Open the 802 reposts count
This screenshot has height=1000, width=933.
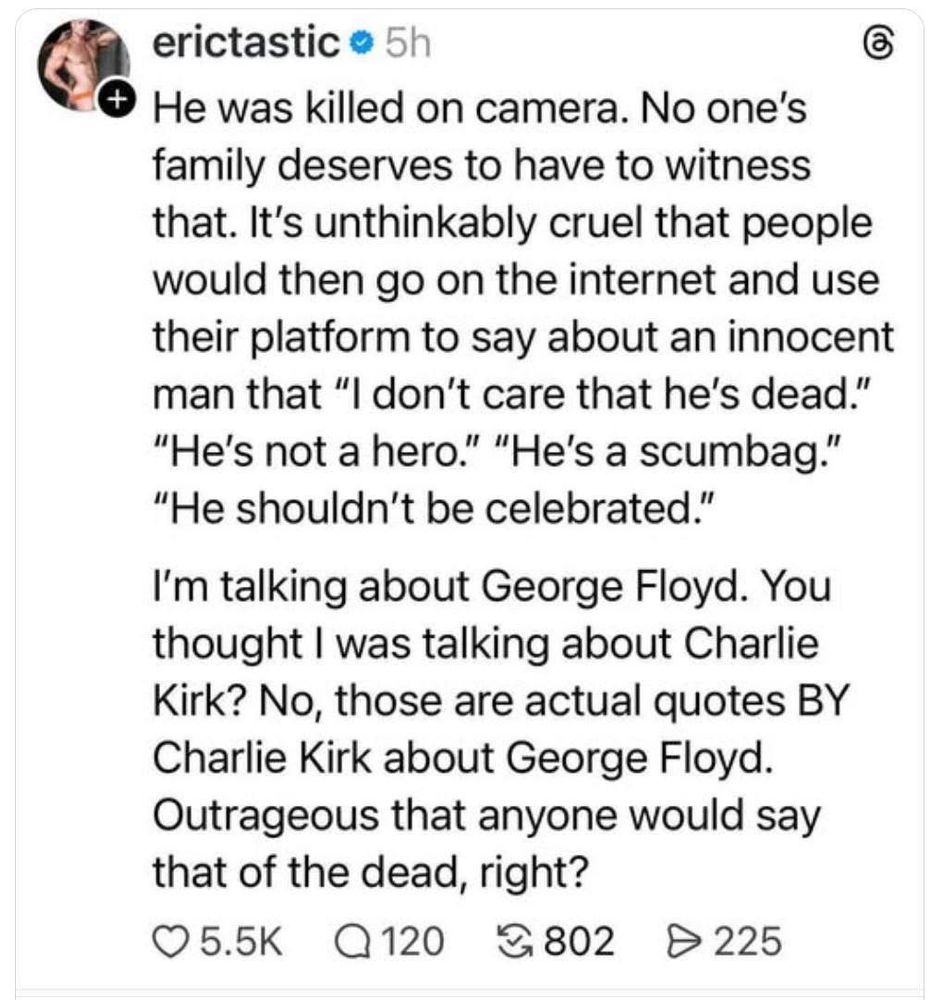point(579,940)
